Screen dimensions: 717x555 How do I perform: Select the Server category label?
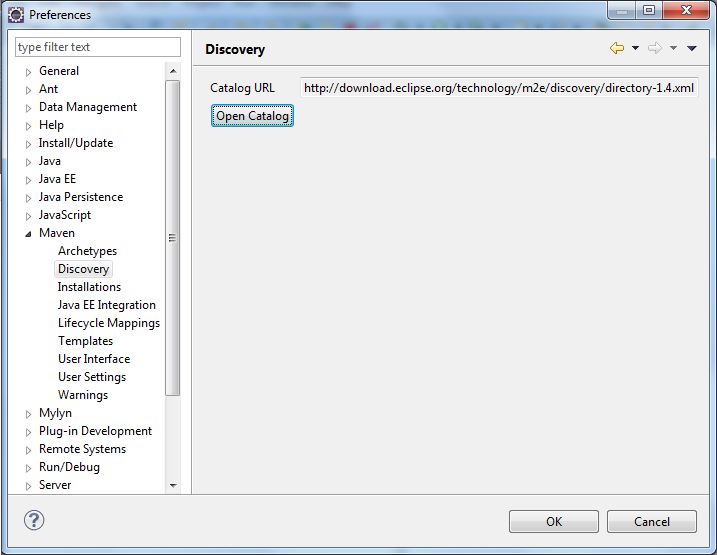[x=55, y=485]
